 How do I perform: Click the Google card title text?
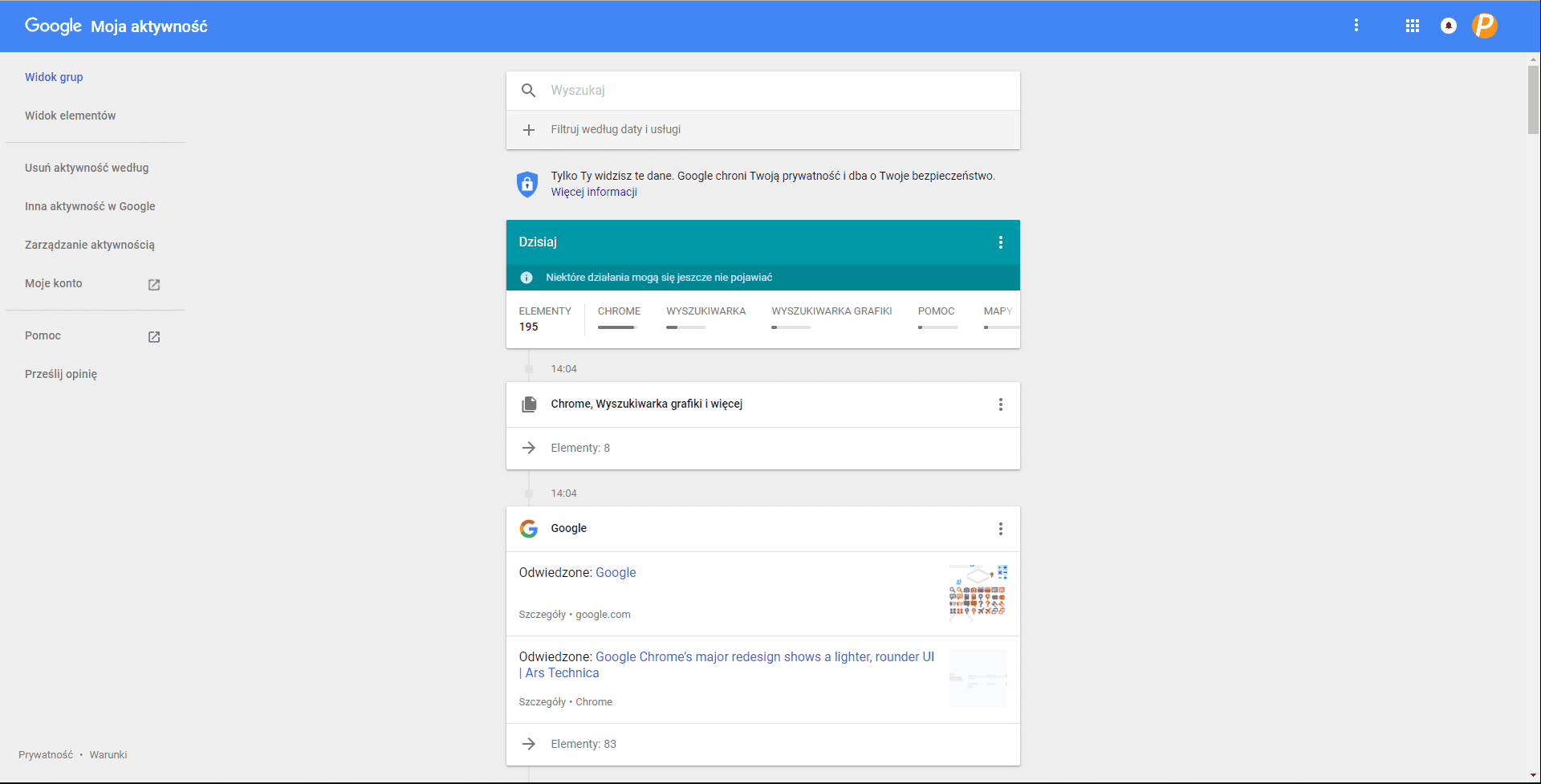pyautogui.click(x=568, y=528)
